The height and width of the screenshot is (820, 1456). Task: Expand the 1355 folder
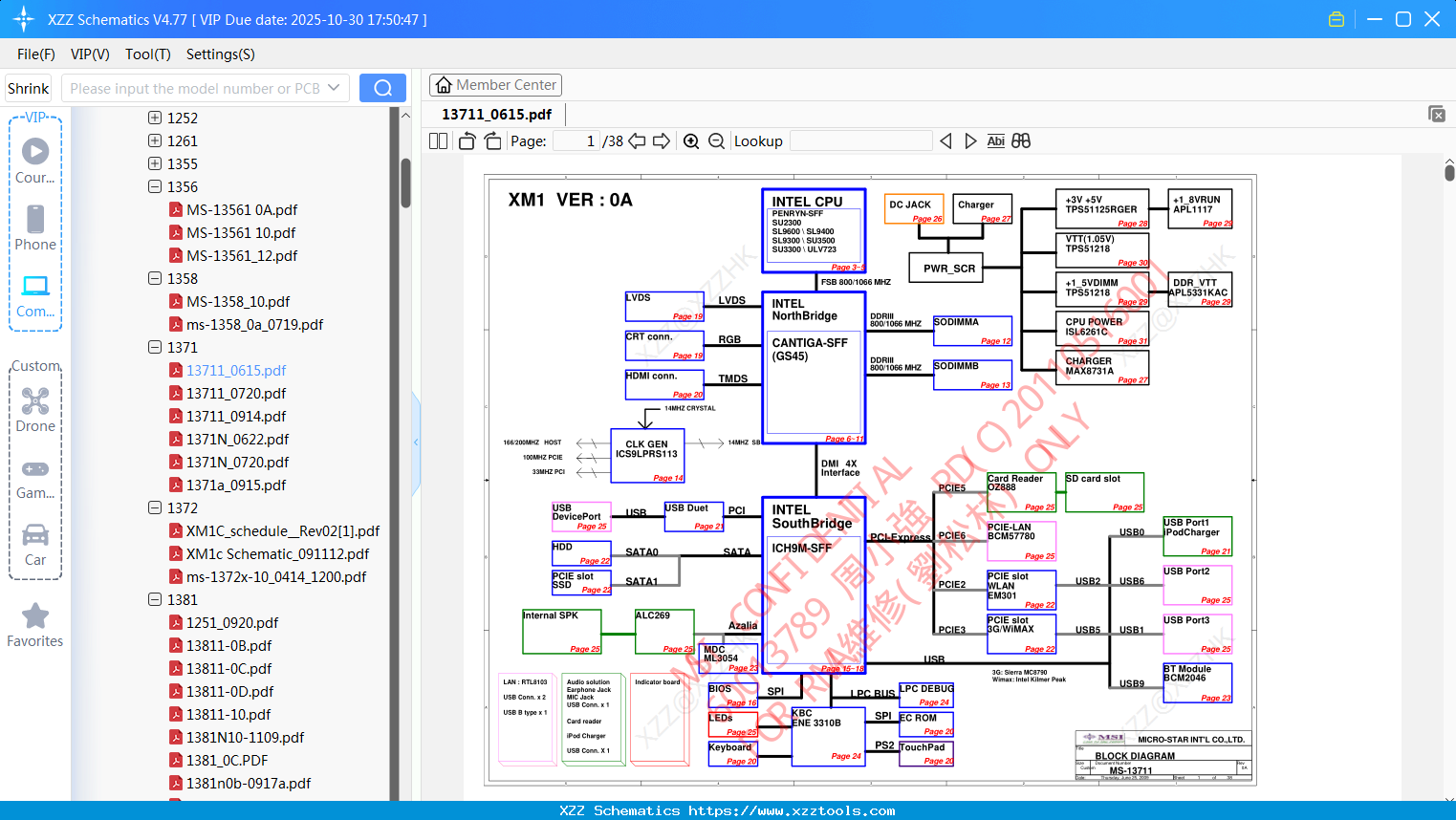pyautogui.click(x=155, y=163)
